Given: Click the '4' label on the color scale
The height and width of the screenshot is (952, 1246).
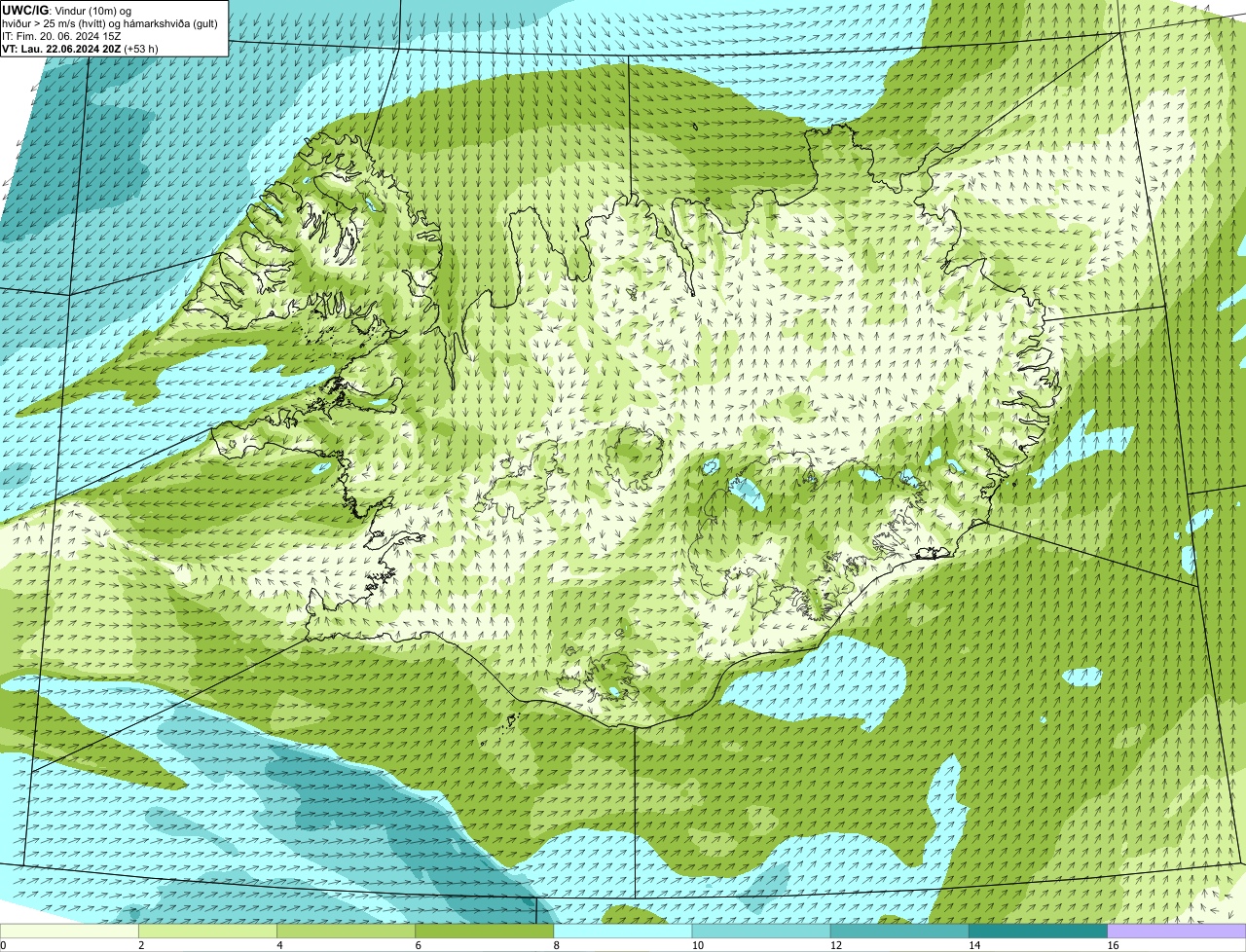Looking at the screenshot, I should tap(279, 945).
